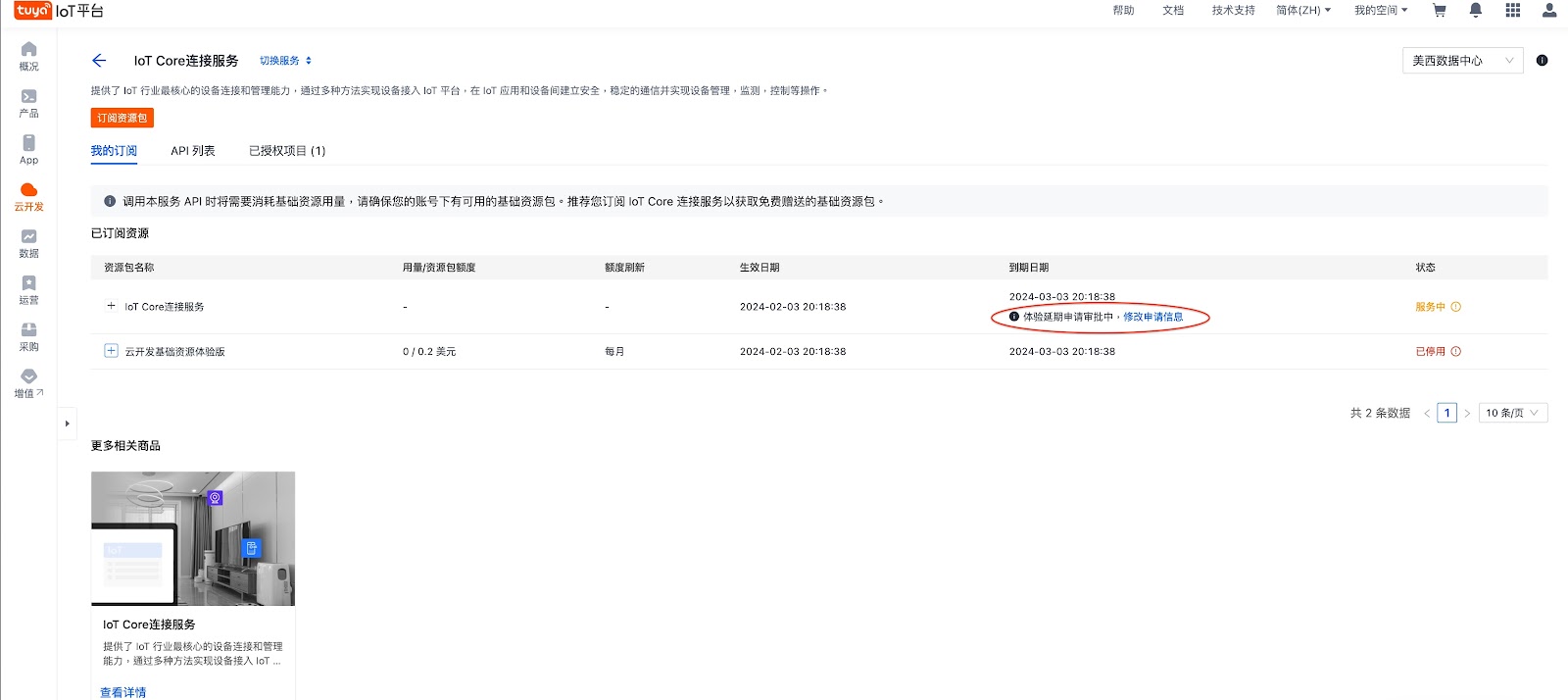Open the notifications bell icon
The height and width of the screenshot is (700, 1568).
[x=1475, y=11]
